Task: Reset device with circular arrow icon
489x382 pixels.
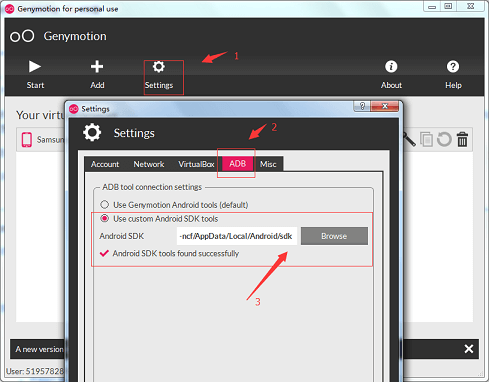Action: (444, 139)
